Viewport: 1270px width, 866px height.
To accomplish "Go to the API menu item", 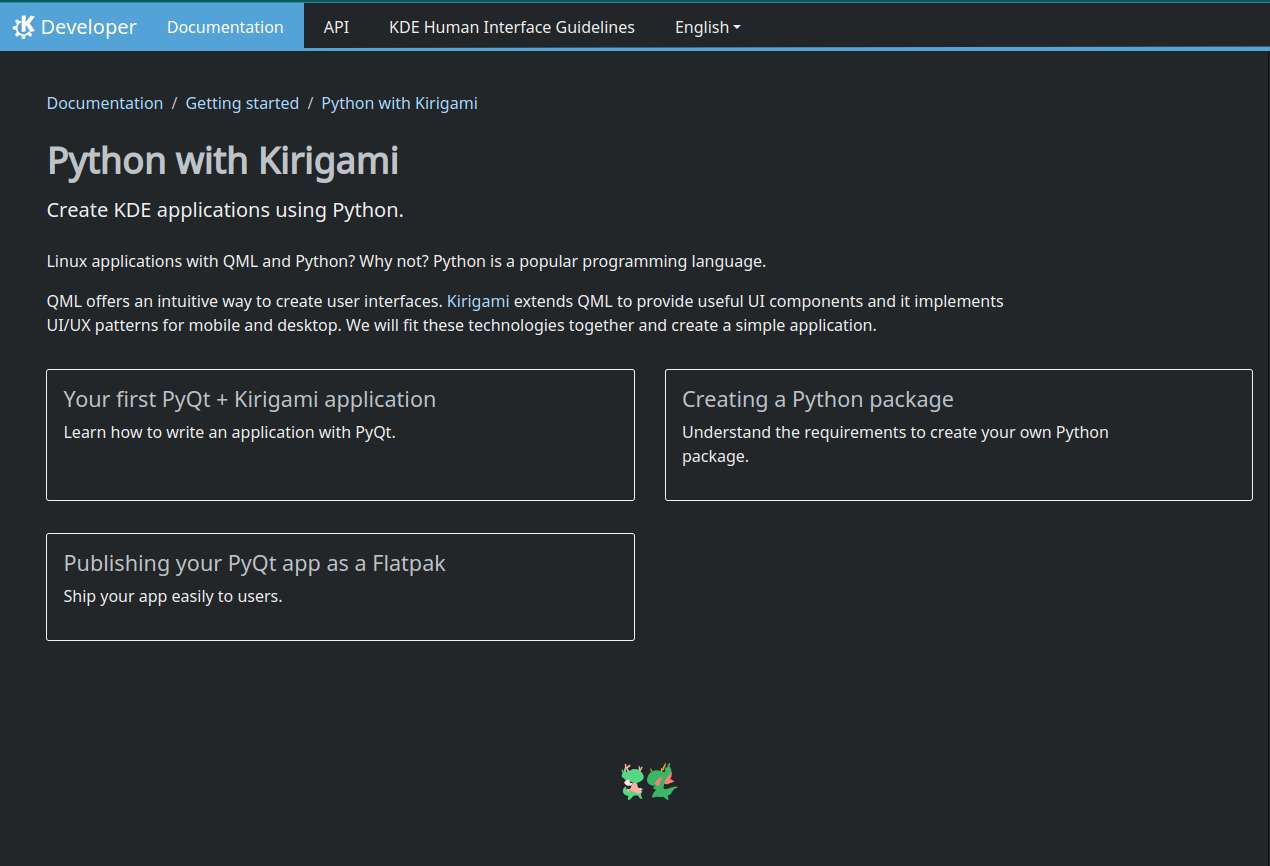I will (336, 27).
